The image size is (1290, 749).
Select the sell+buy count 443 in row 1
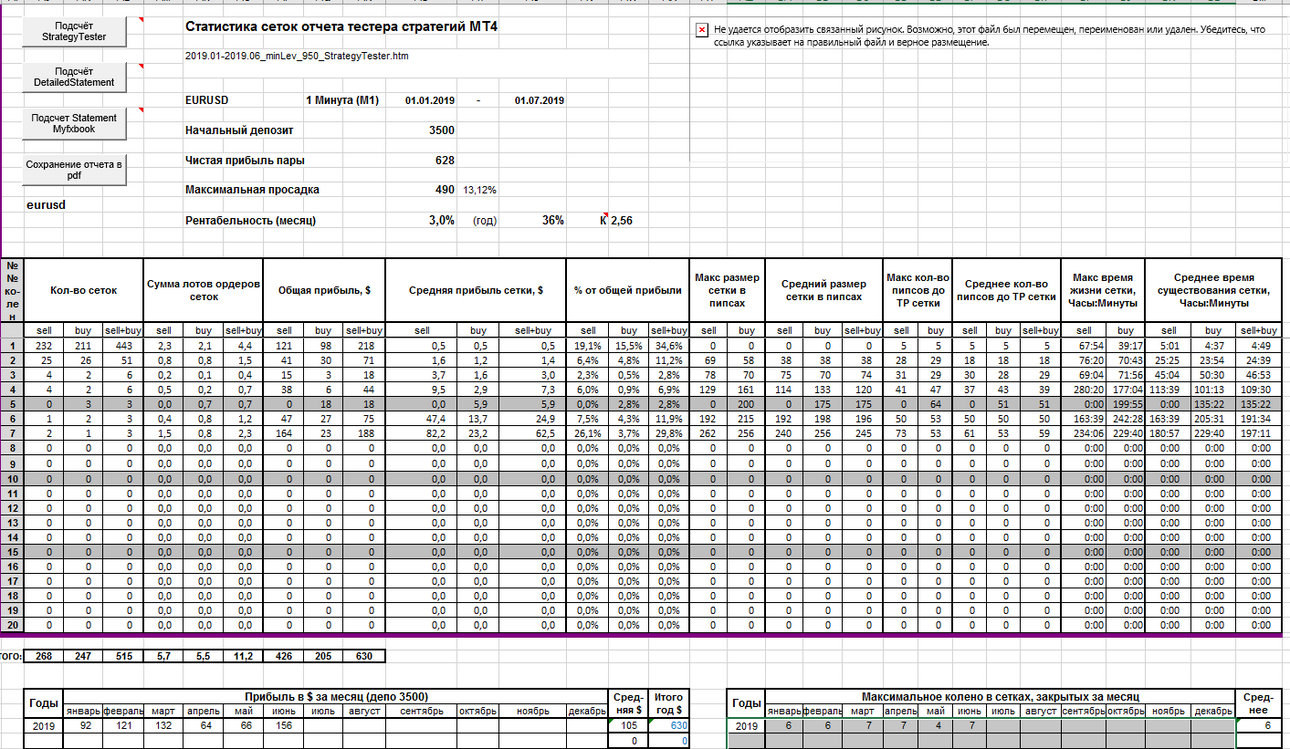(x=124, y=345)
